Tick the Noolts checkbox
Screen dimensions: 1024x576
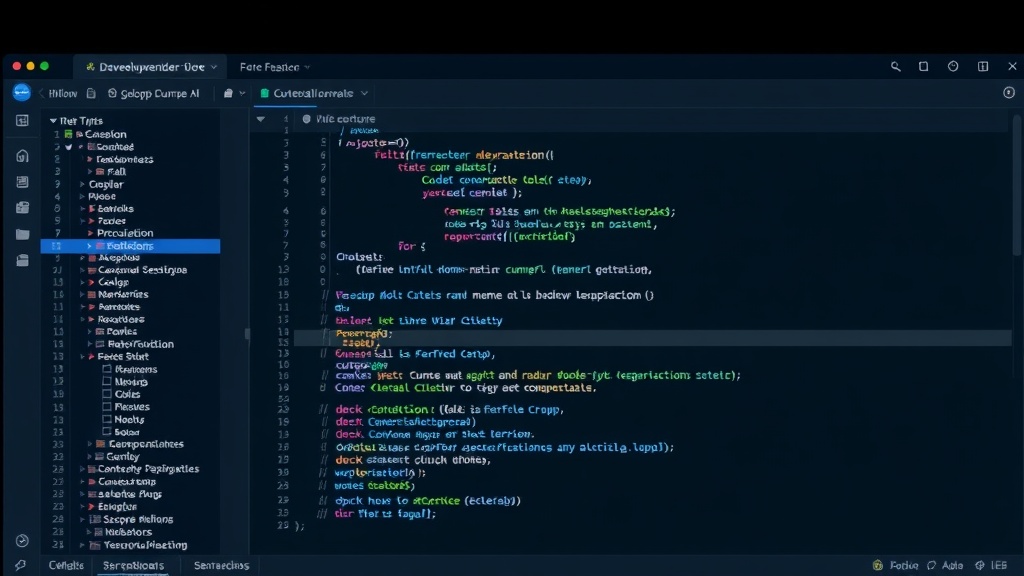(x=107, y=419)
